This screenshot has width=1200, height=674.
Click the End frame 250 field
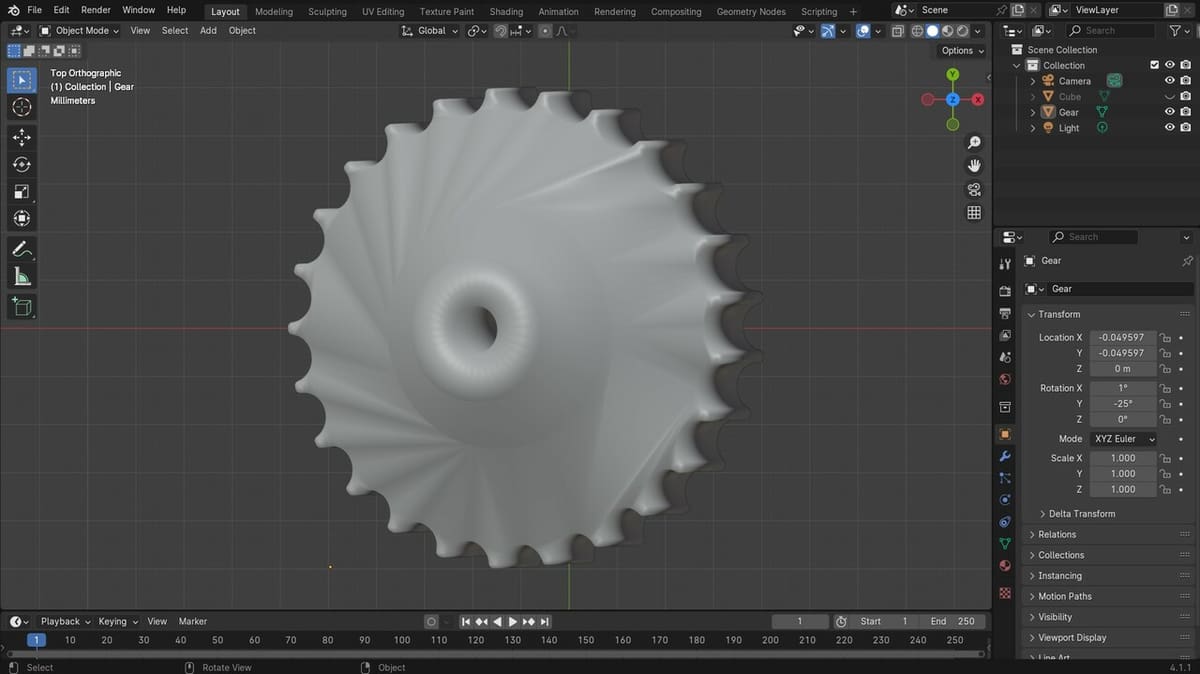(x=951, y=621)
